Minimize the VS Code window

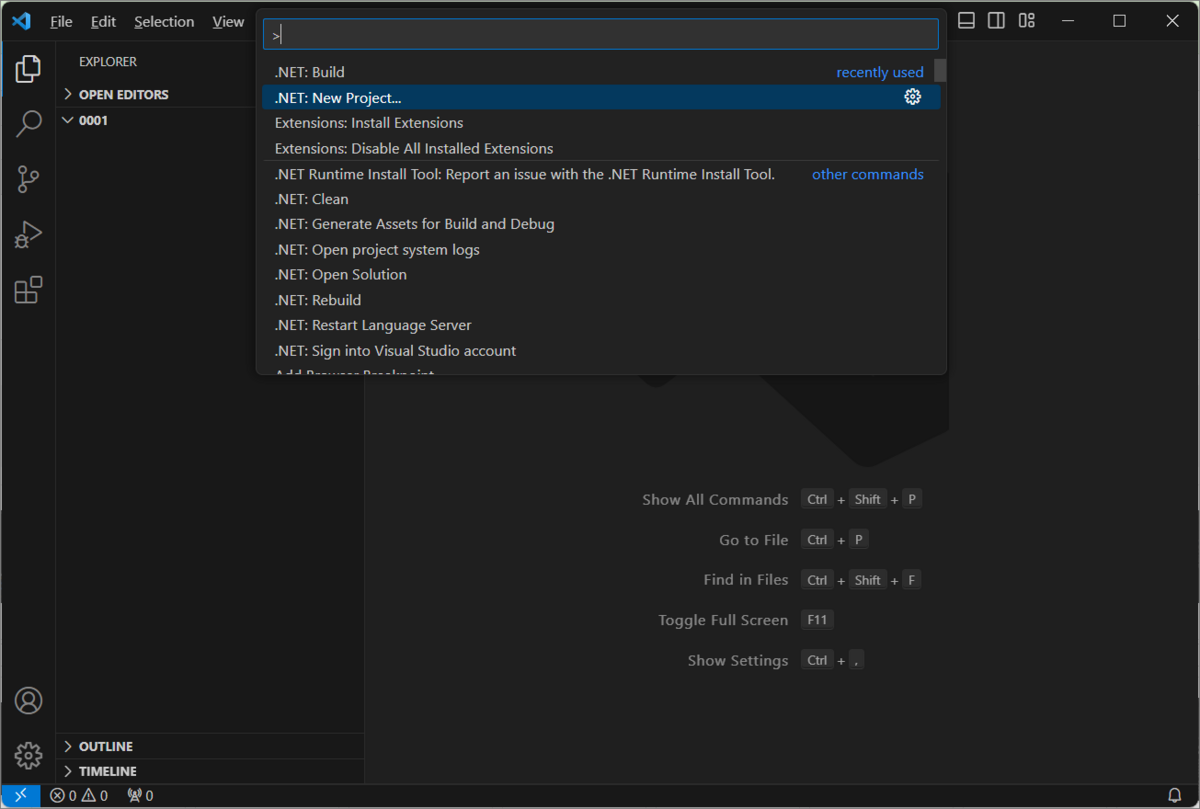tap(1066, 21)
